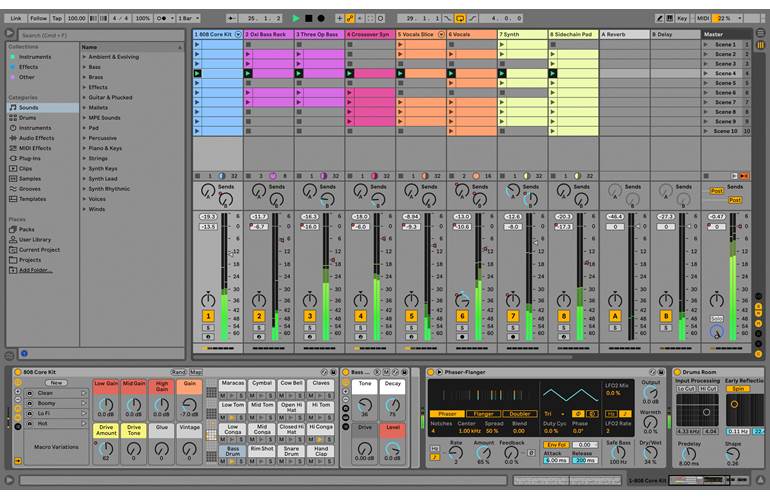Expand the Ambient & Evolving folder
Screen dimensions: 770x500
tap(84, 57)
